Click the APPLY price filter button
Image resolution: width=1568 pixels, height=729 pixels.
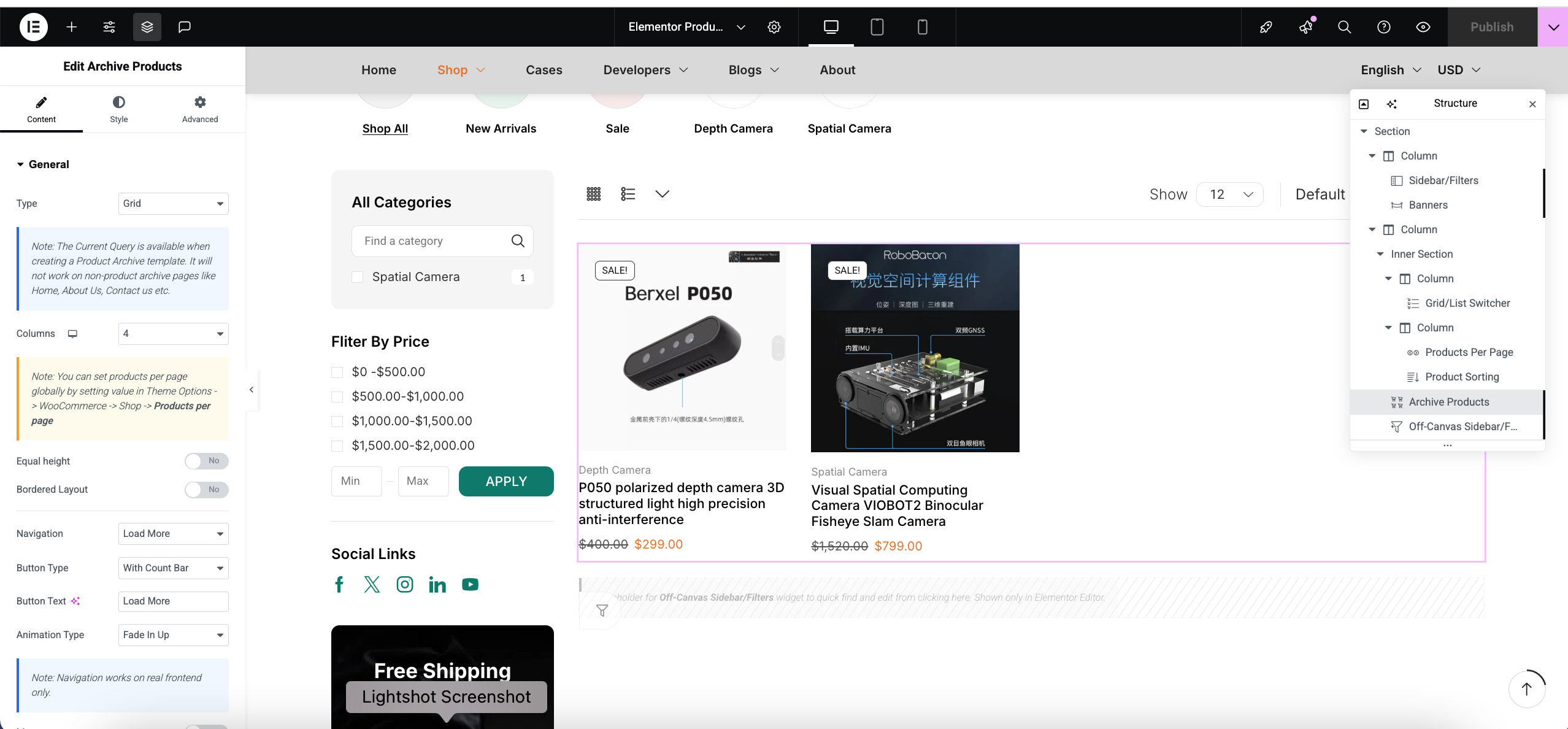tap(506, 482)
